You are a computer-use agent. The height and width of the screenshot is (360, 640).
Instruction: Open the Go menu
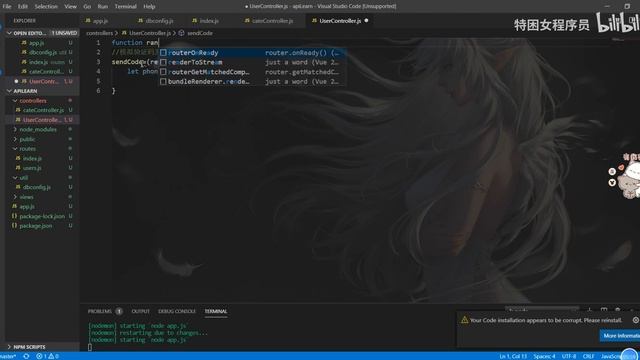pos(87,6)
